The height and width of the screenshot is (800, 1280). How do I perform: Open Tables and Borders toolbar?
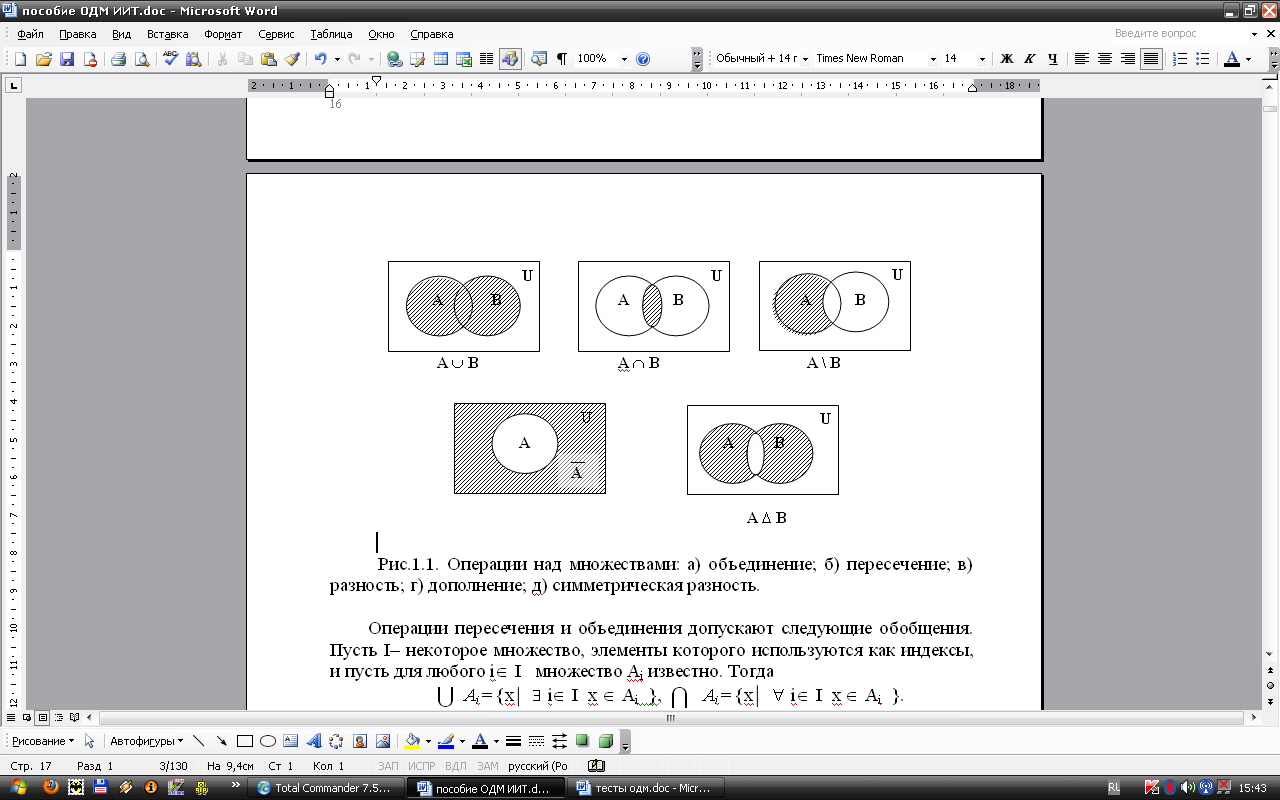(x=417, y=59)
